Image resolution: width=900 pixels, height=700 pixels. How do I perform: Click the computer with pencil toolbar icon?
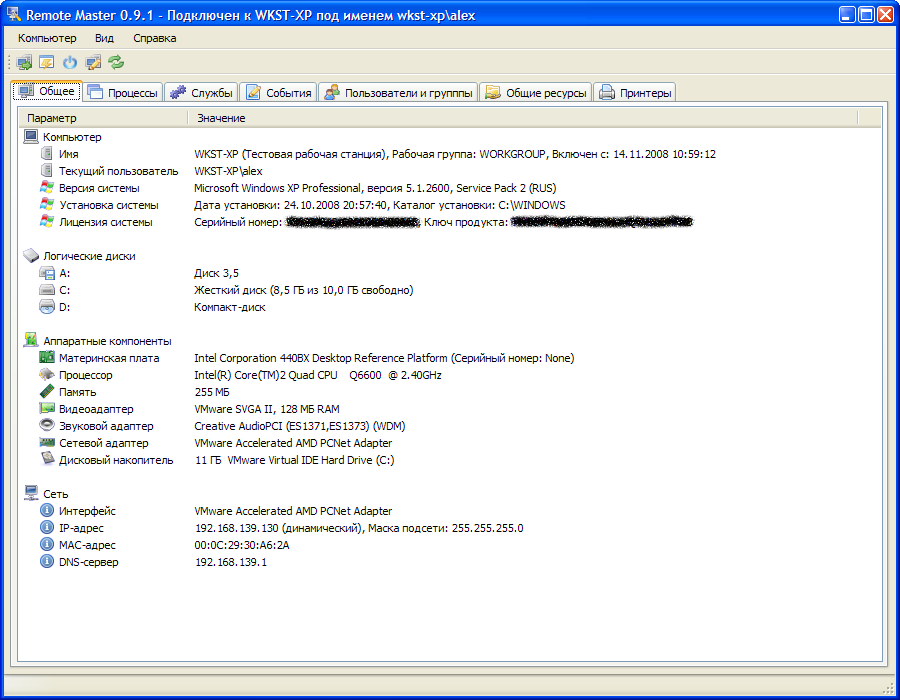point(93,62)
